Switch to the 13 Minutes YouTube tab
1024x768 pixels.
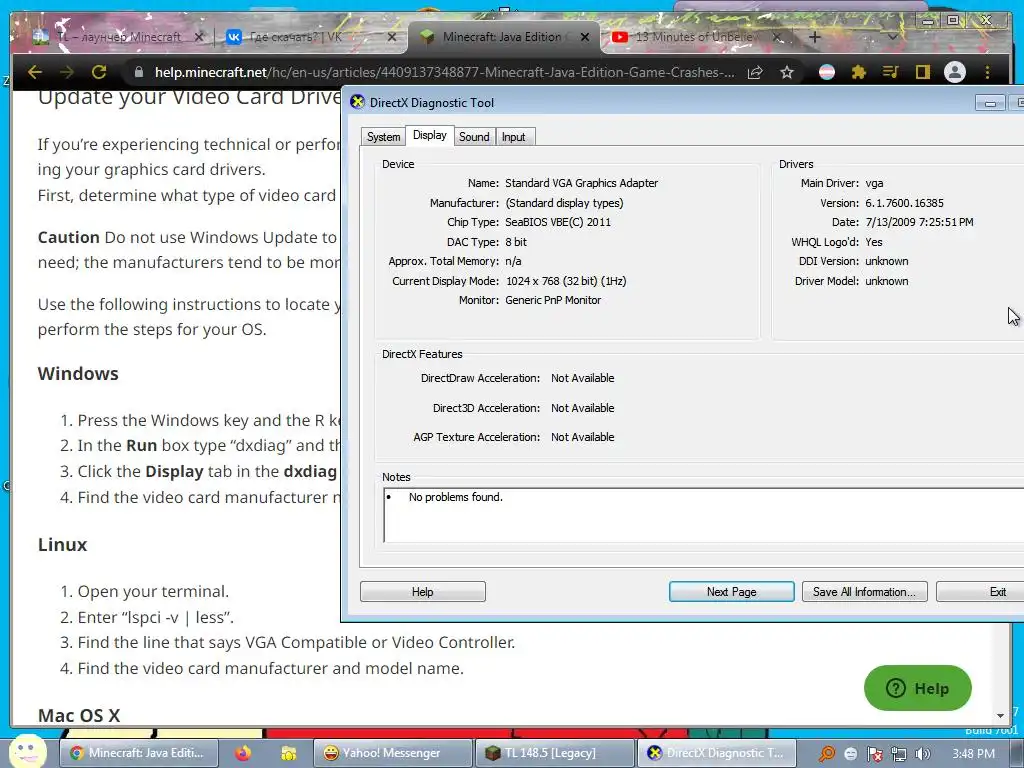692,37
